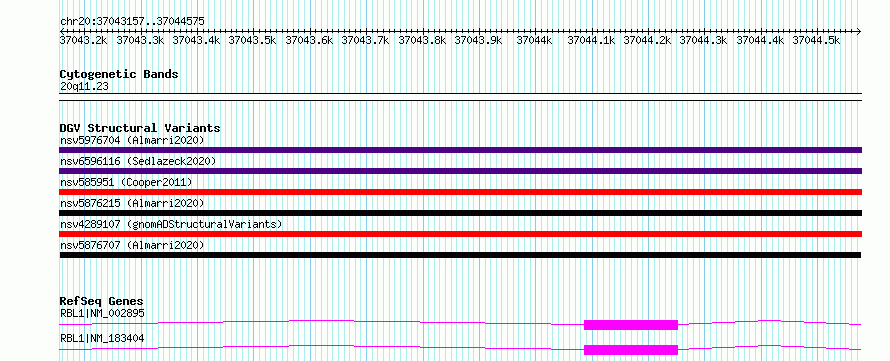The height and width of the screenshot is (361, 890).
Task: Click ruler tick label 37043.2k
Action: click(x=83, y=40)
